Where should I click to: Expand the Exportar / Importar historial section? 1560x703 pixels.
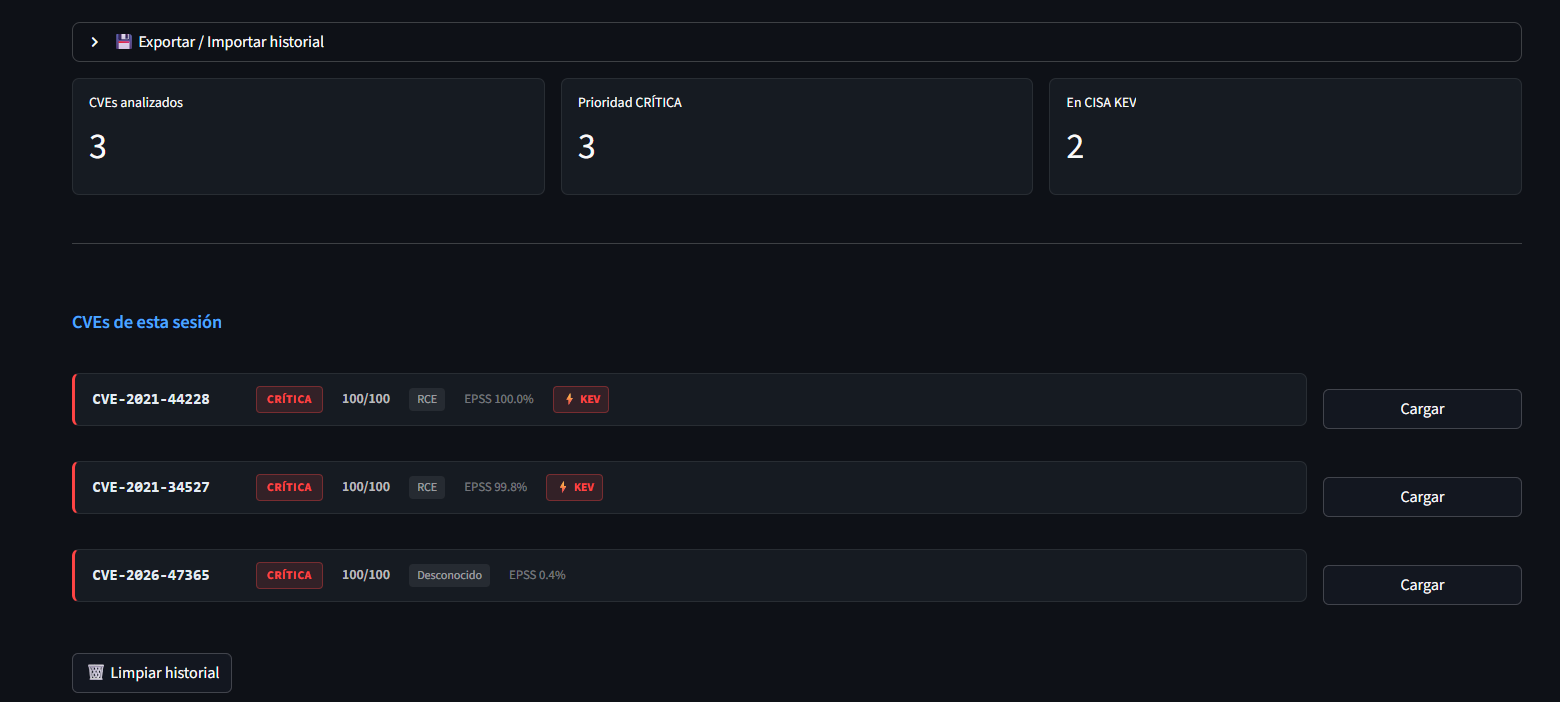coord(796,42)
